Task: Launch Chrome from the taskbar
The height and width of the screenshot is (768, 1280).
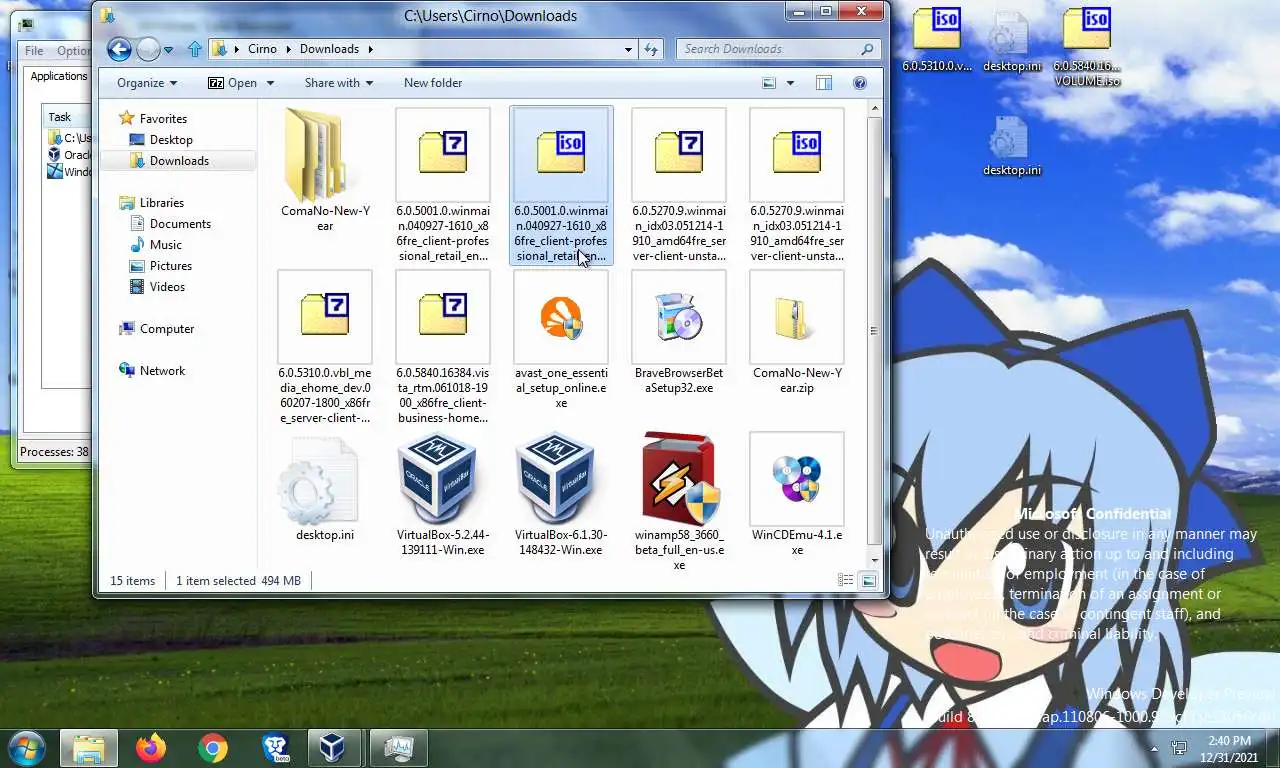Action: click(212, 748)
